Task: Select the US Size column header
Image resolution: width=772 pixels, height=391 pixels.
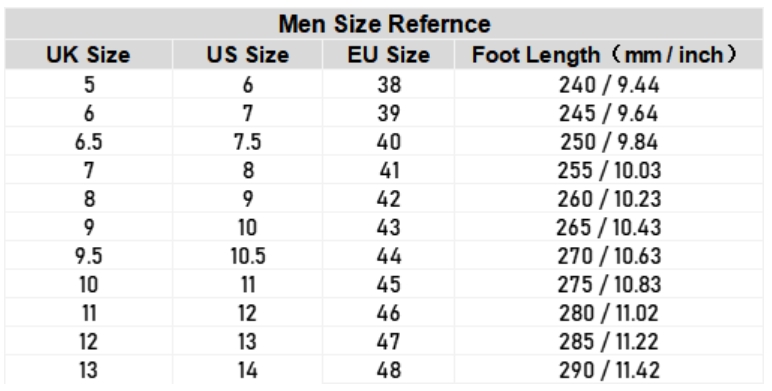Action: [x=248, y=55]
